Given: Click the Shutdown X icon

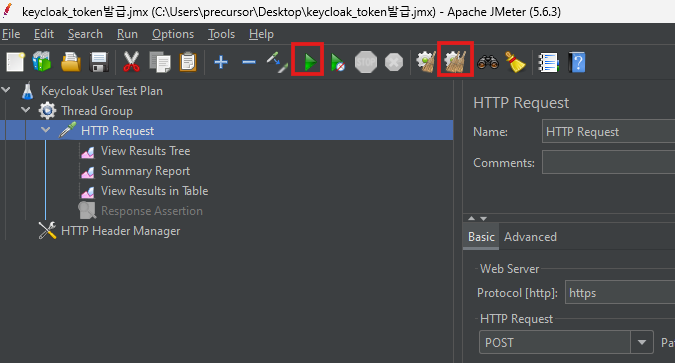Looking at the screenshot, I should 393,62.
